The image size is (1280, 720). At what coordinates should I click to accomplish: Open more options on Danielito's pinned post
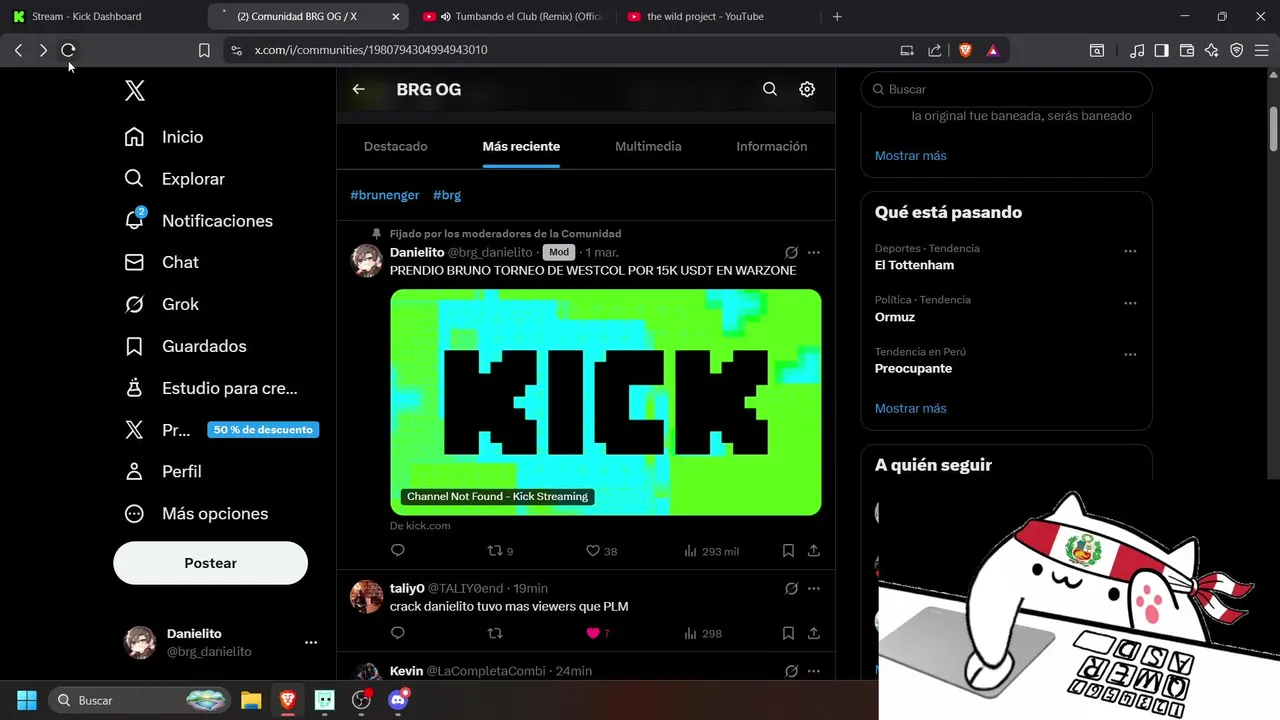(x=813, y=253)
